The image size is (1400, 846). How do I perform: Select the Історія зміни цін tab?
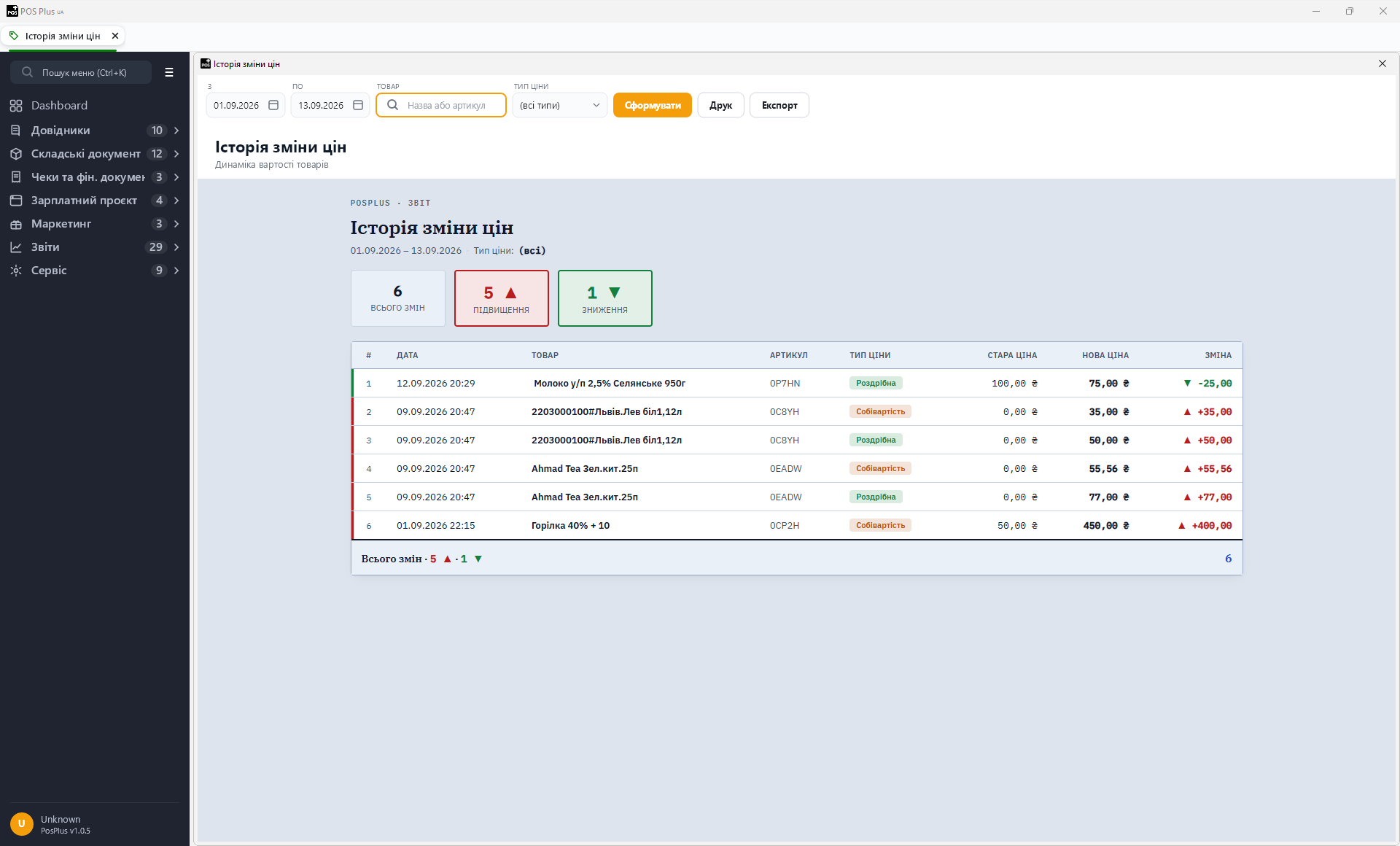click(x=63, y=36)
